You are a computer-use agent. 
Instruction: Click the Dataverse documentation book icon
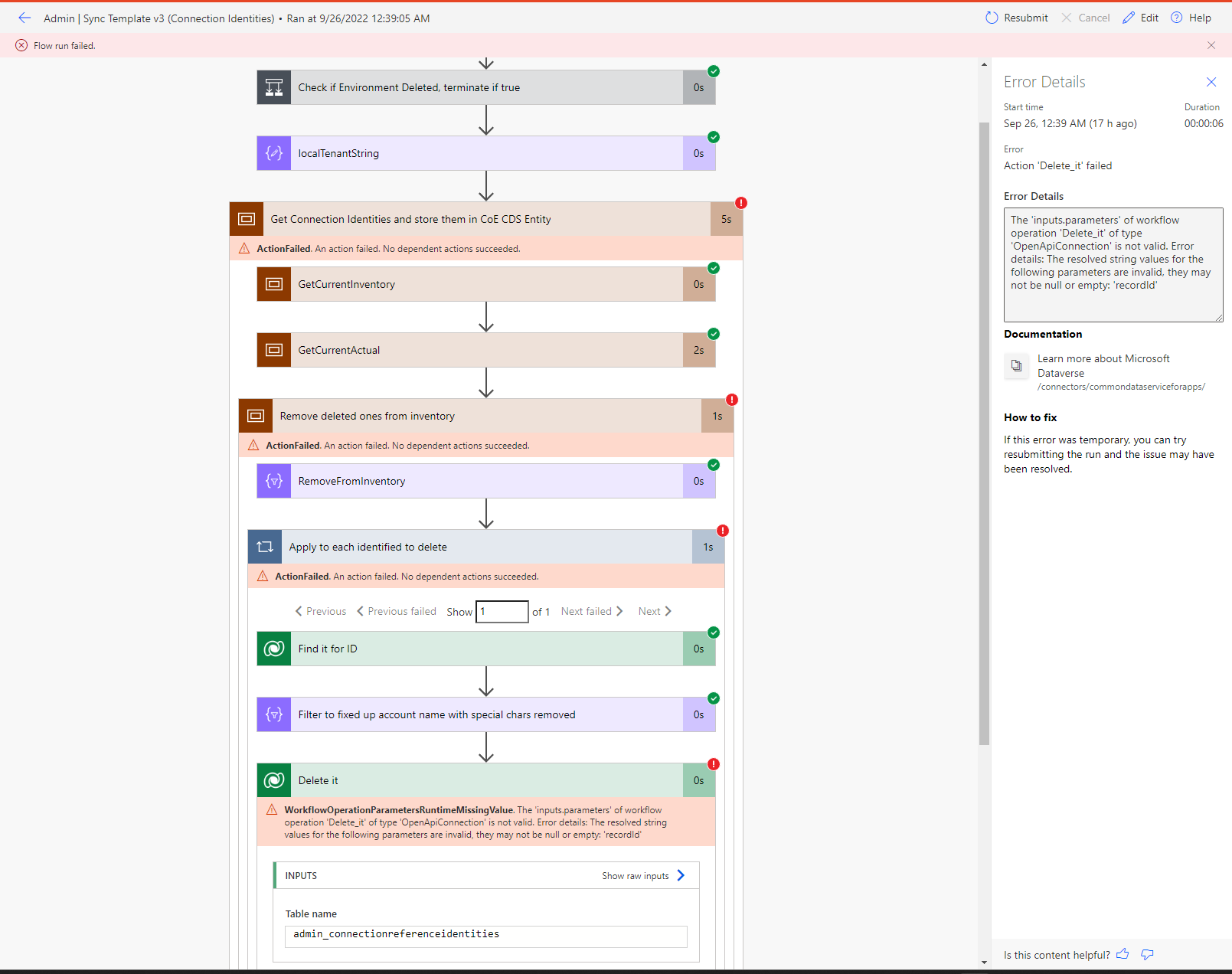pyautogui.click(x=1016, y=366)
